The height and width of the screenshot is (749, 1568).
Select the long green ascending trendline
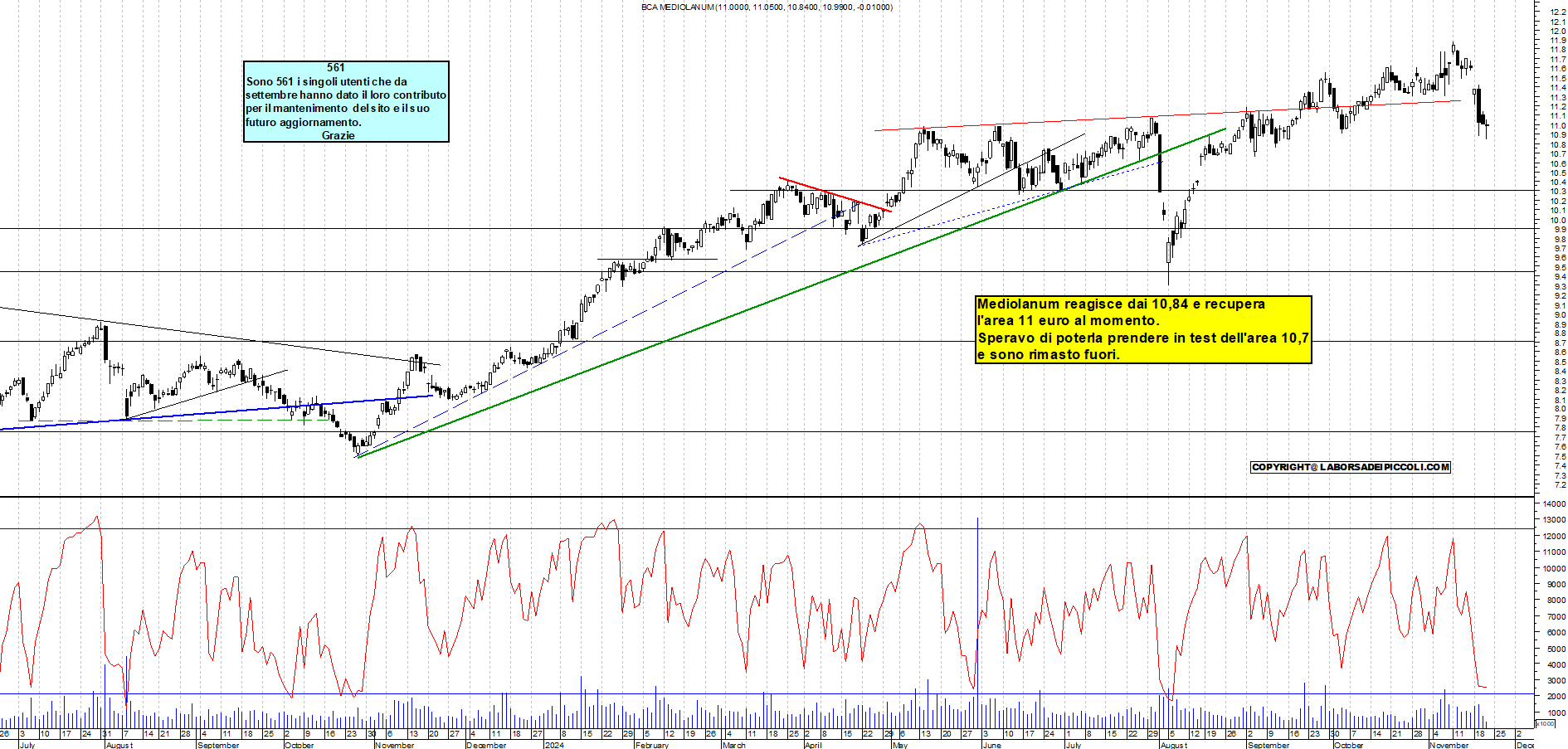[791, 294]
